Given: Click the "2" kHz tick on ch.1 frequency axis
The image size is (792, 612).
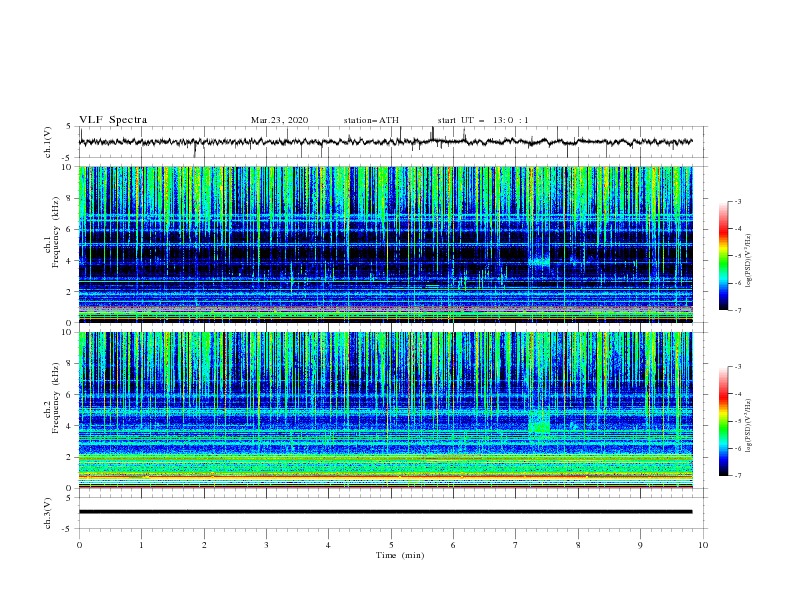Looking at the screenshot, I should (x=70, y=292).
